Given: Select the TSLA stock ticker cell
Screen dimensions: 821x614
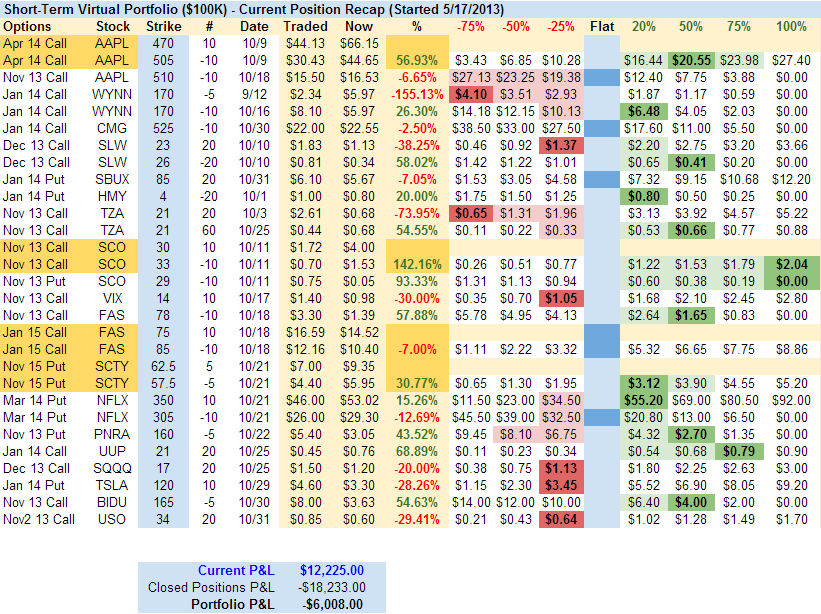Looking at the screenshot, I should coord(112,485).
